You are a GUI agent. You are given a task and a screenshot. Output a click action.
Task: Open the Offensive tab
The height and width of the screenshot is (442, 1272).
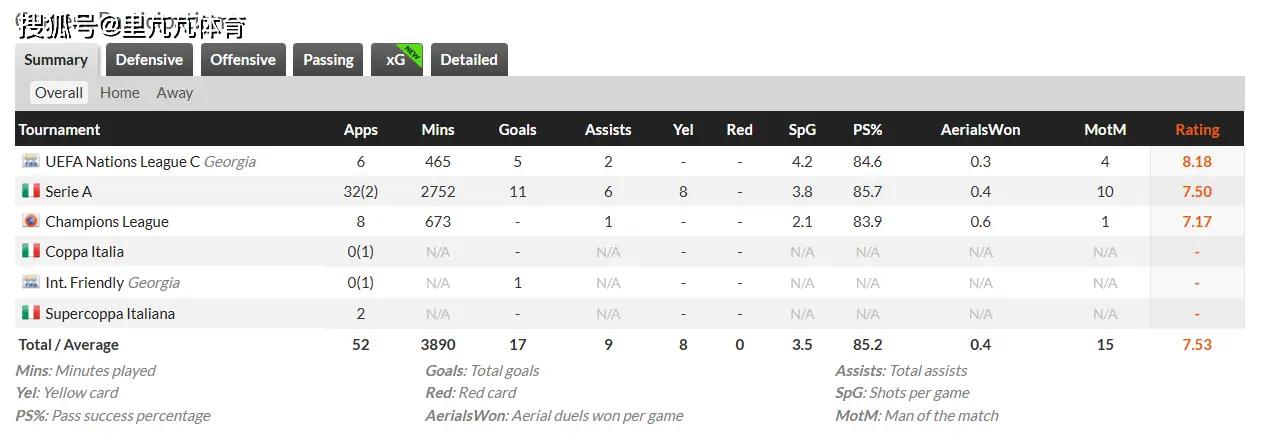243,60
